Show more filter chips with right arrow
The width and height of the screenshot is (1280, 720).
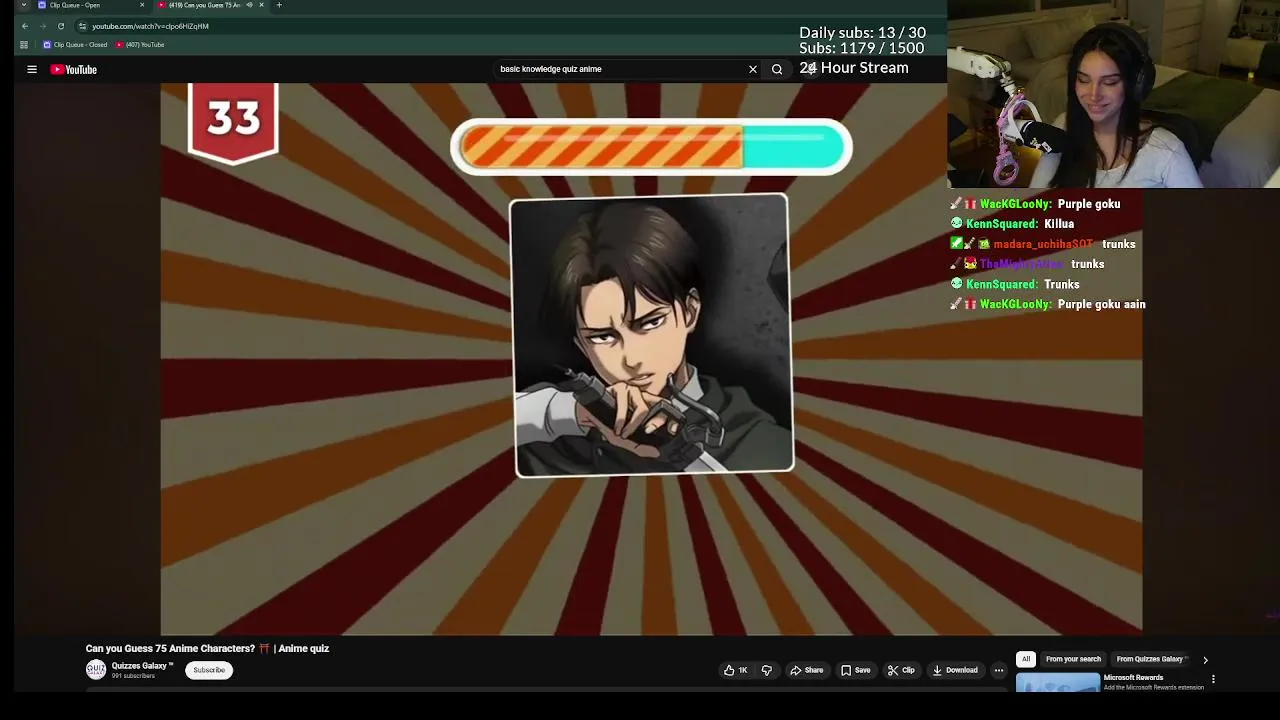click(1205, 660)
